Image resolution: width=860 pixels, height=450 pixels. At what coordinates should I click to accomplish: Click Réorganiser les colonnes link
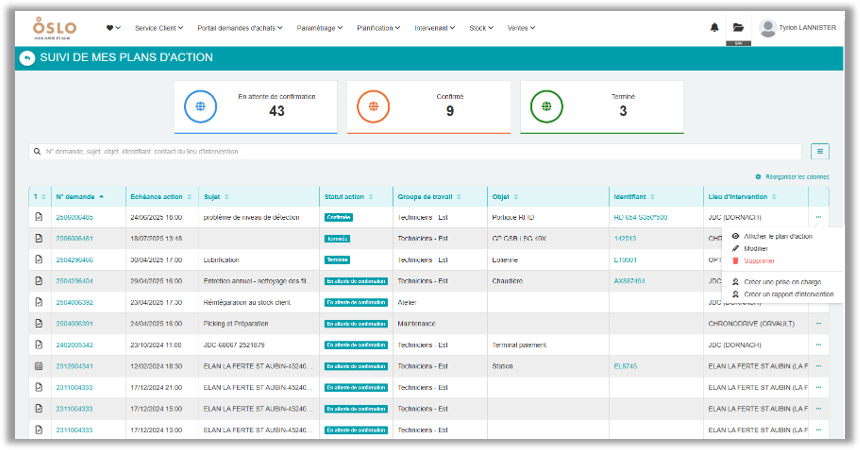coord(796,176)
